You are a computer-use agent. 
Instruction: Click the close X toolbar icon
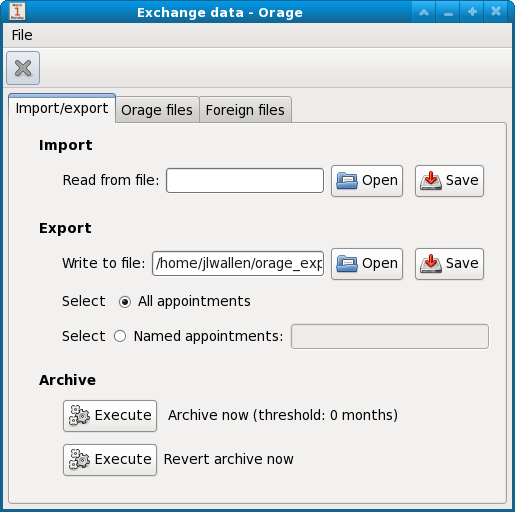click(x=23, y=68)
